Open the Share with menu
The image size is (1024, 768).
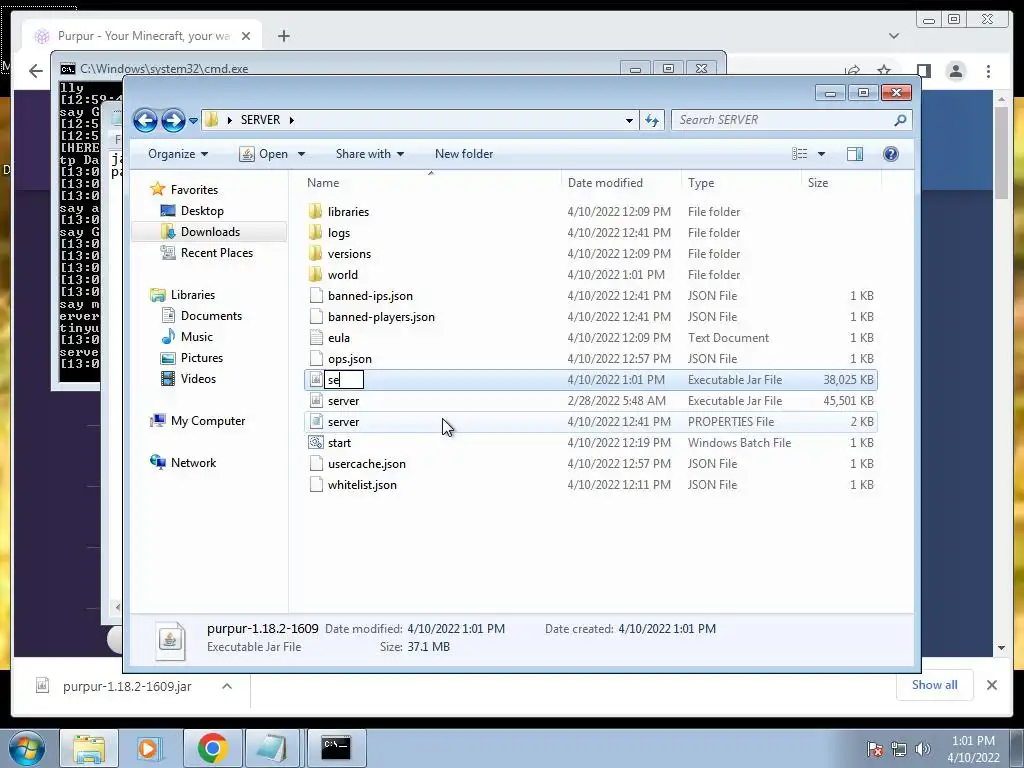click(370, 154)
